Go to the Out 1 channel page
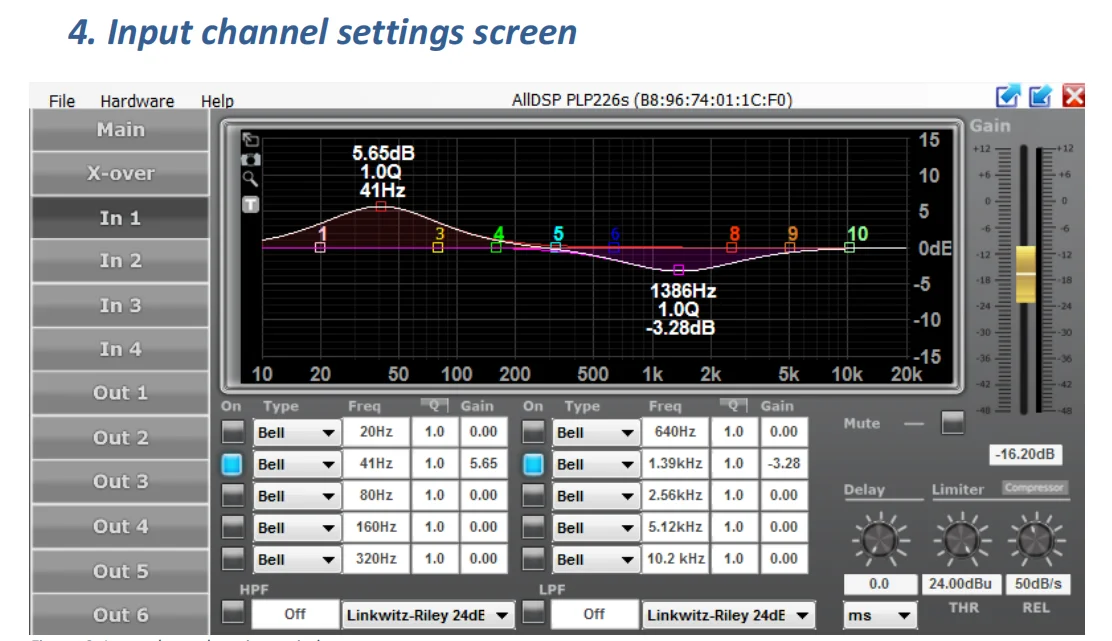 120,393
